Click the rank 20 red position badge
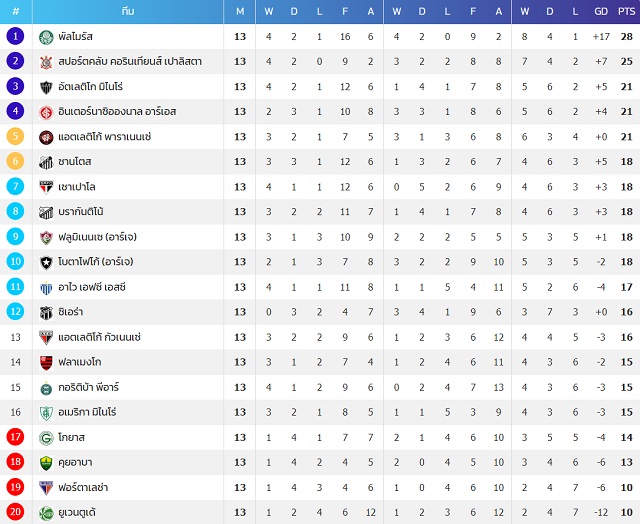 click(16, 512)
